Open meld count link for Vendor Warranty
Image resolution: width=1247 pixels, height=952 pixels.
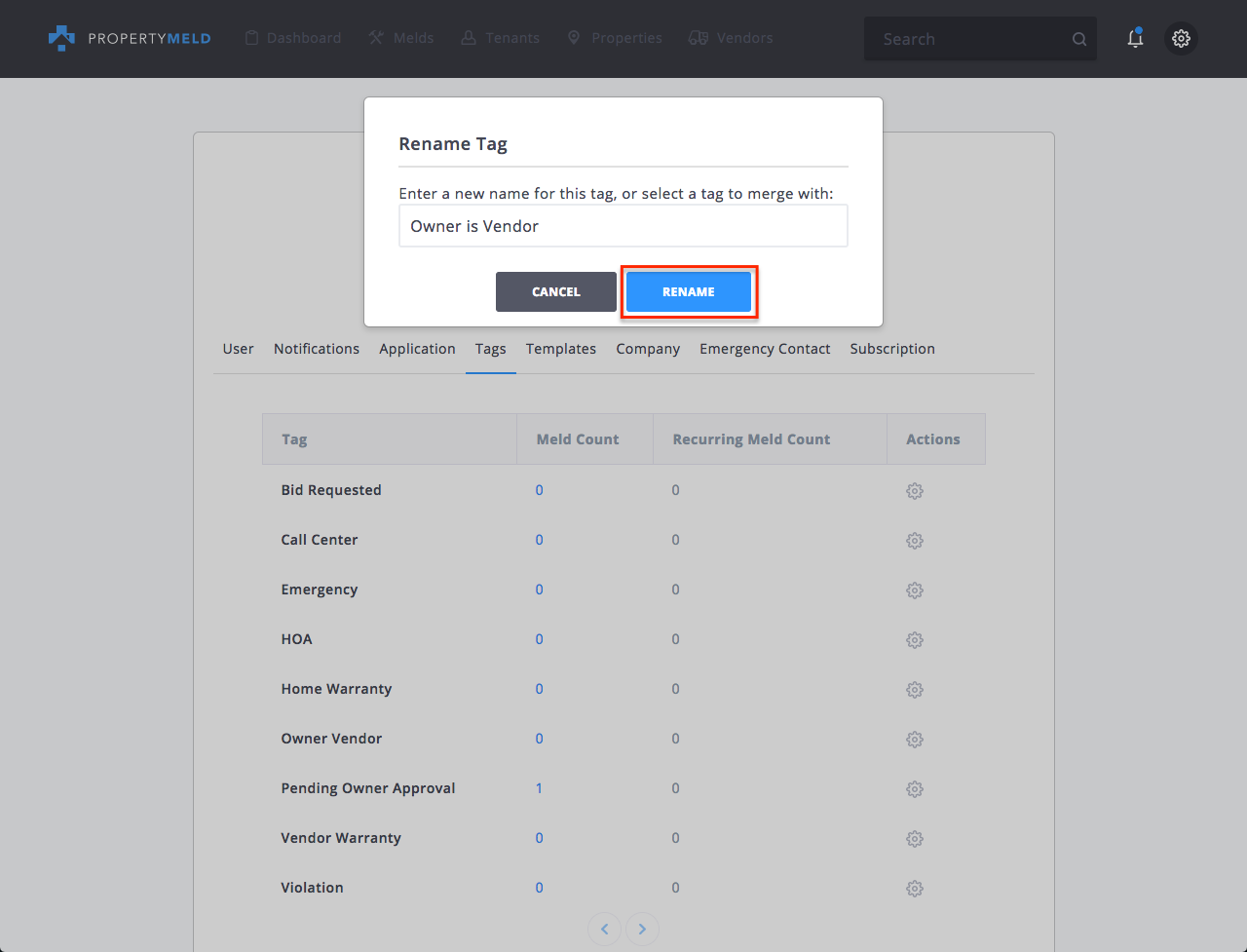point(539,838)
